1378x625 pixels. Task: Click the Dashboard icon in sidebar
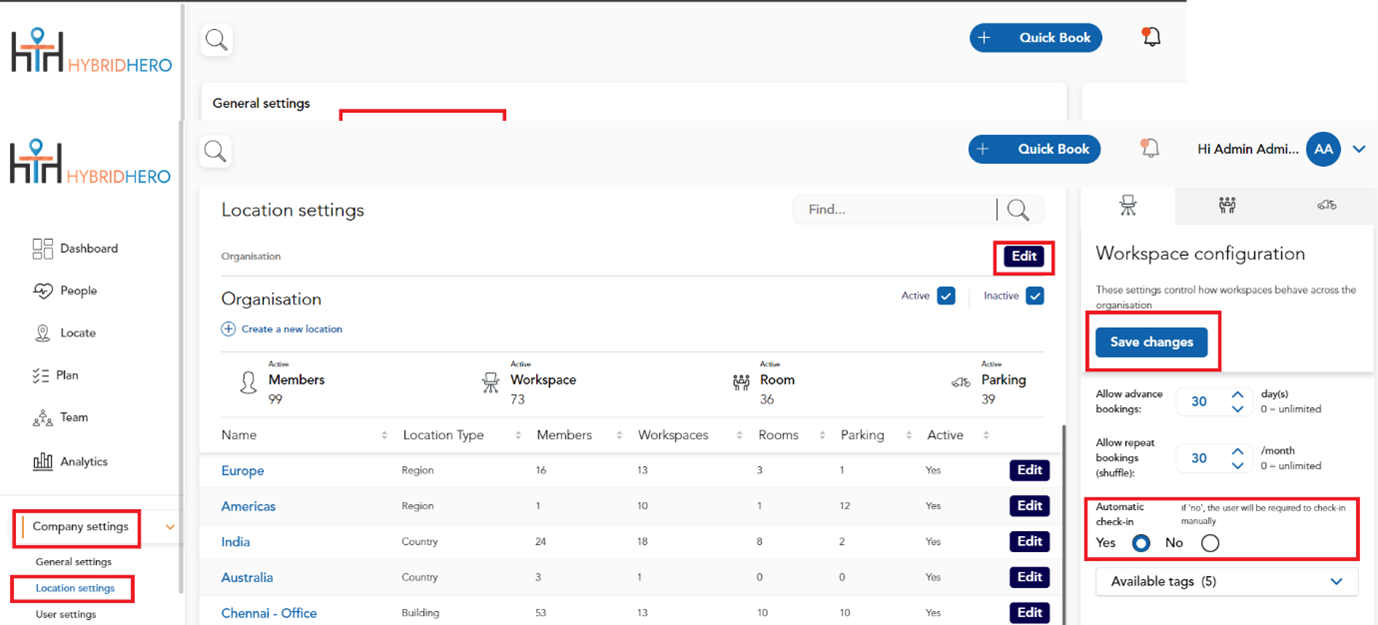pyautogui.click(x=43, y=248)
